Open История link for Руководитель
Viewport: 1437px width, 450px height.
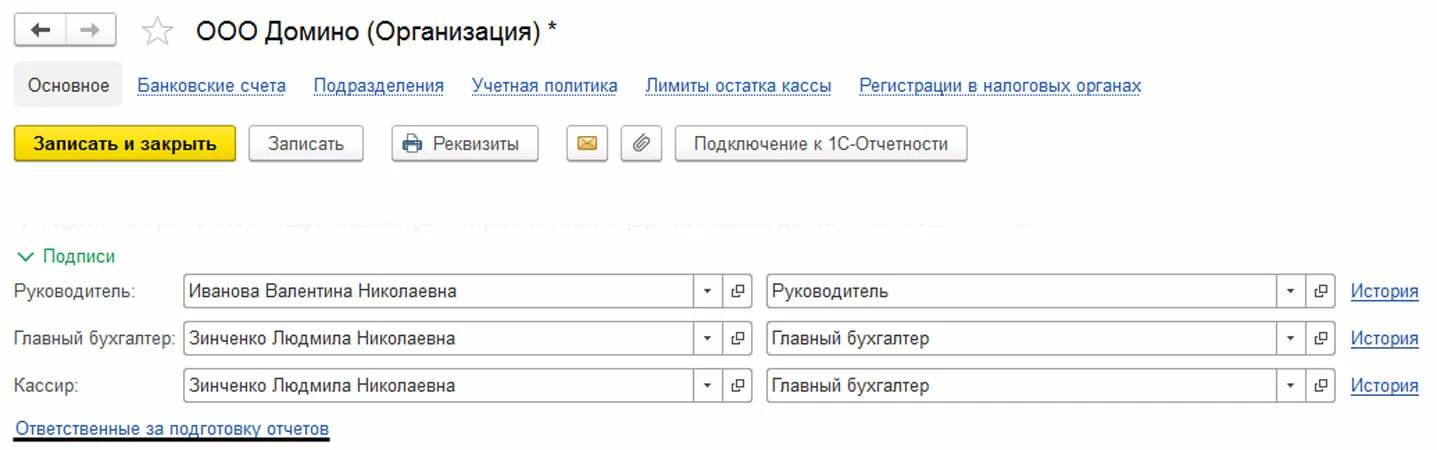click(x=1384, y=292)
